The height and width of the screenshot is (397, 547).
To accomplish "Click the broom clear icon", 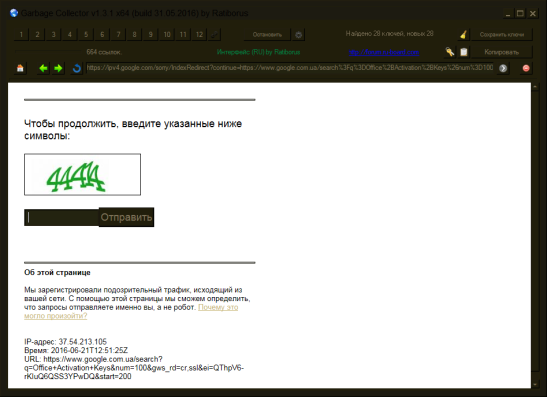I will pos(463,34).
